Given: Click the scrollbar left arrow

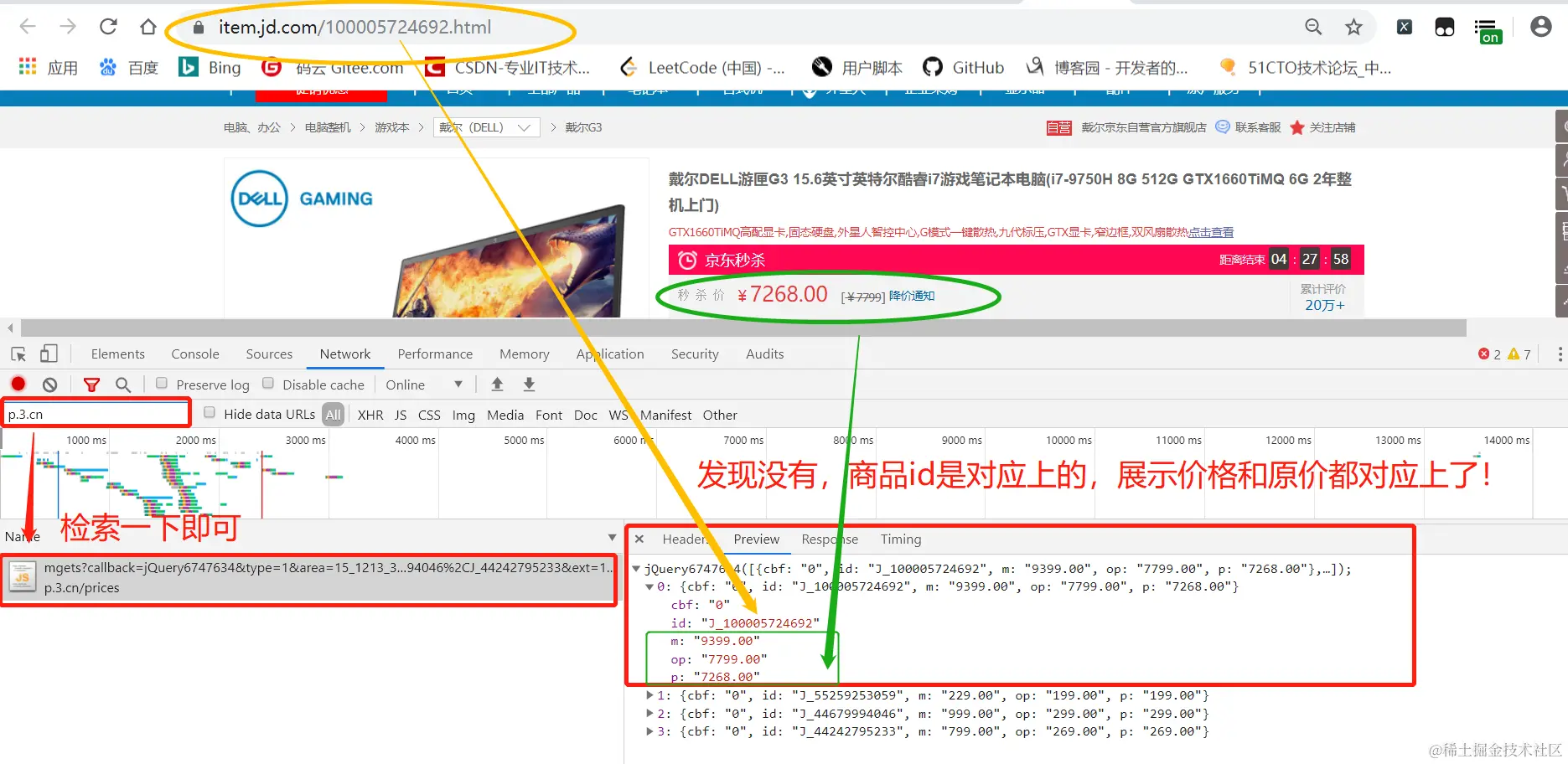Looking at the screenshot, I should [x=10, y=328].
